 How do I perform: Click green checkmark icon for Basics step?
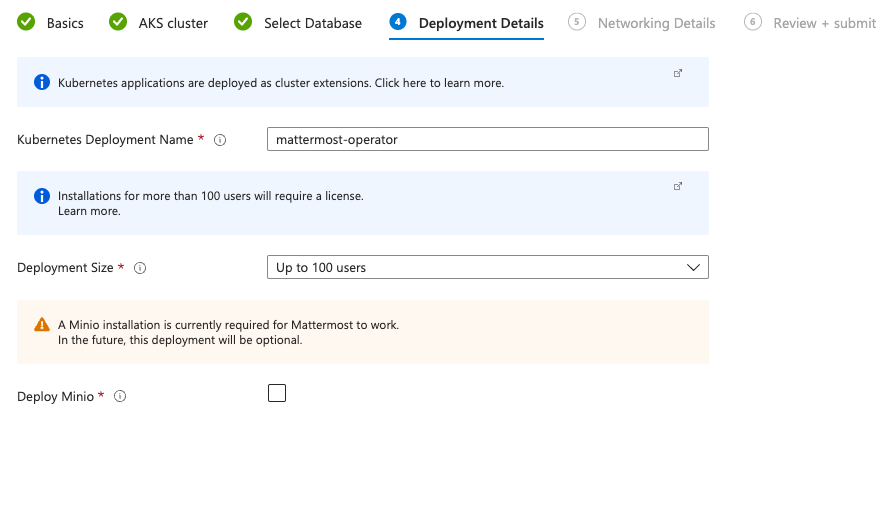click(26, 22)
